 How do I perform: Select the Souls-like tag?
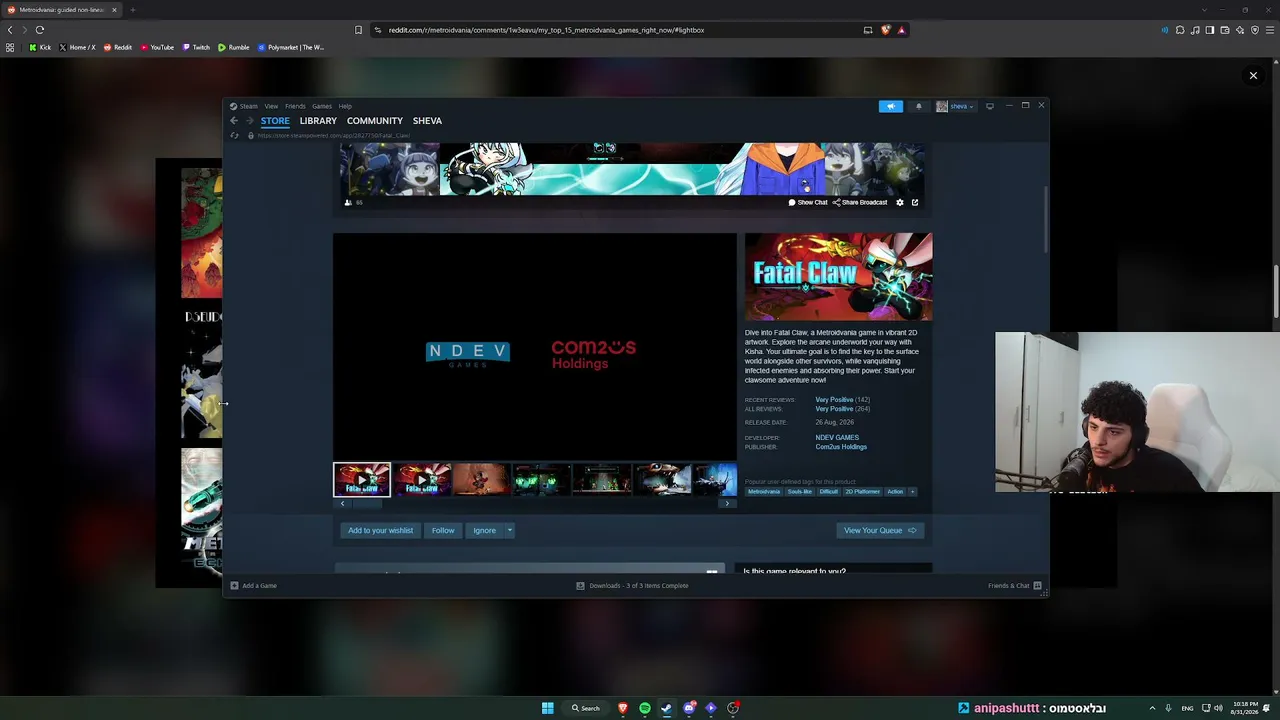pyautogui.click(x=800, y=492)
